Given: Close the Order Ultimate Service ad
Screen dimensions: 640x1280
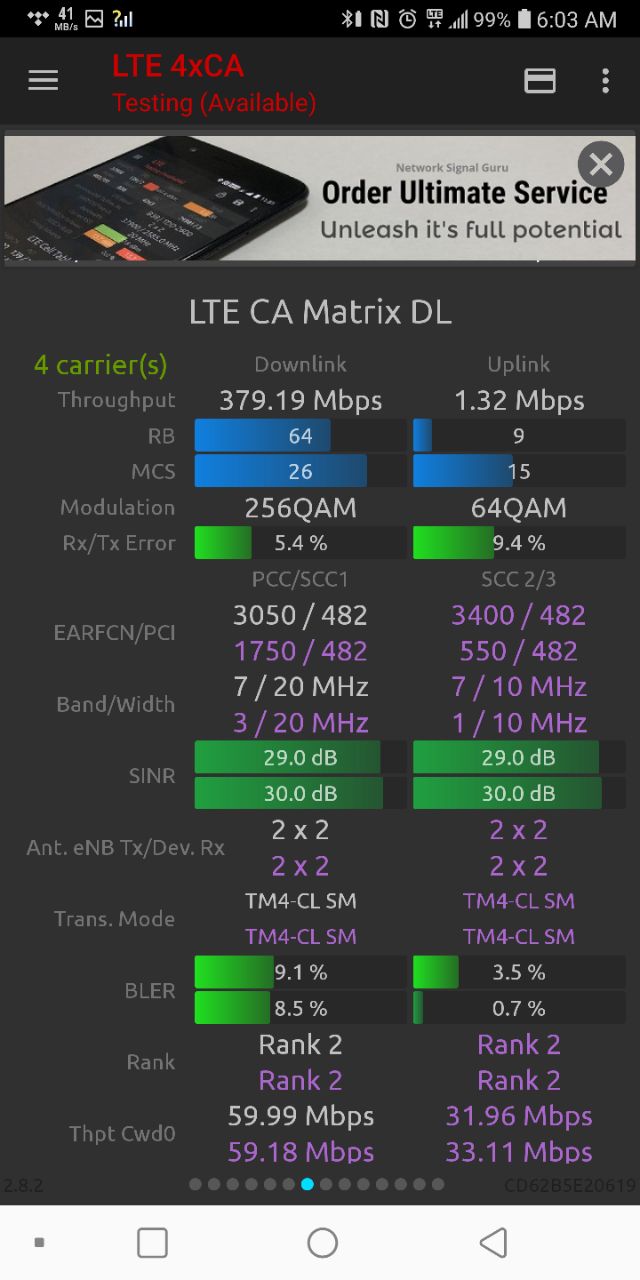Looking at the screenshot, I should click(x=601, y=164).
